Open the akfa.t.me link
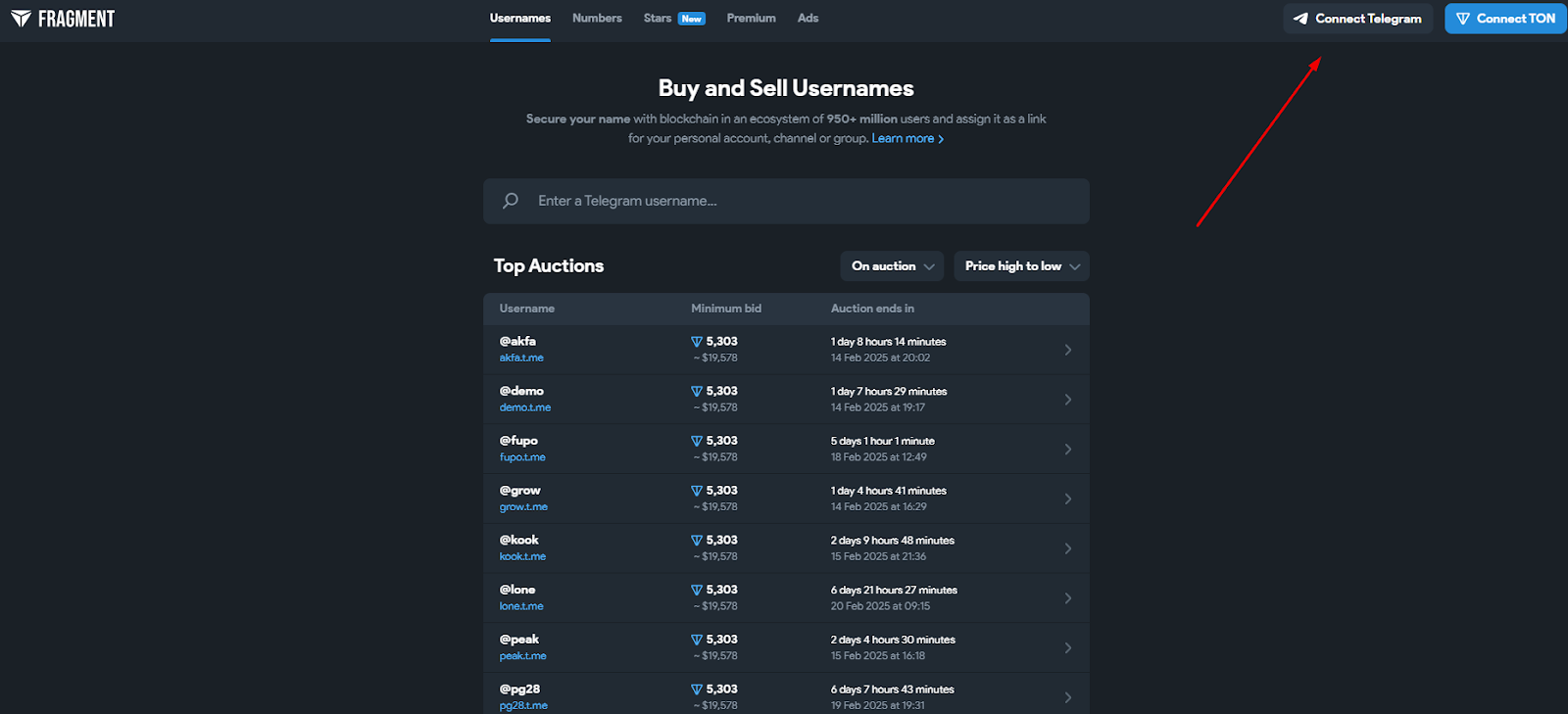The width and height of the screenshot is (1568, 714). pos(521,358)
